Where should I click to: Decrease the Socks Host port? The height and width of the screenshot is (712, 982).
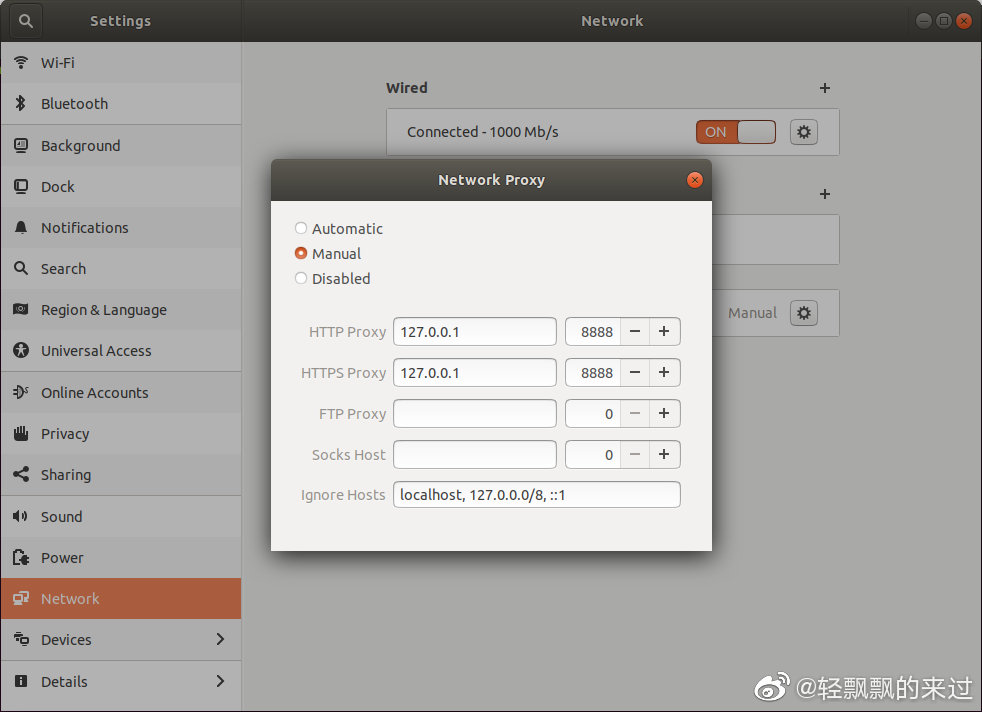point(635,455)
